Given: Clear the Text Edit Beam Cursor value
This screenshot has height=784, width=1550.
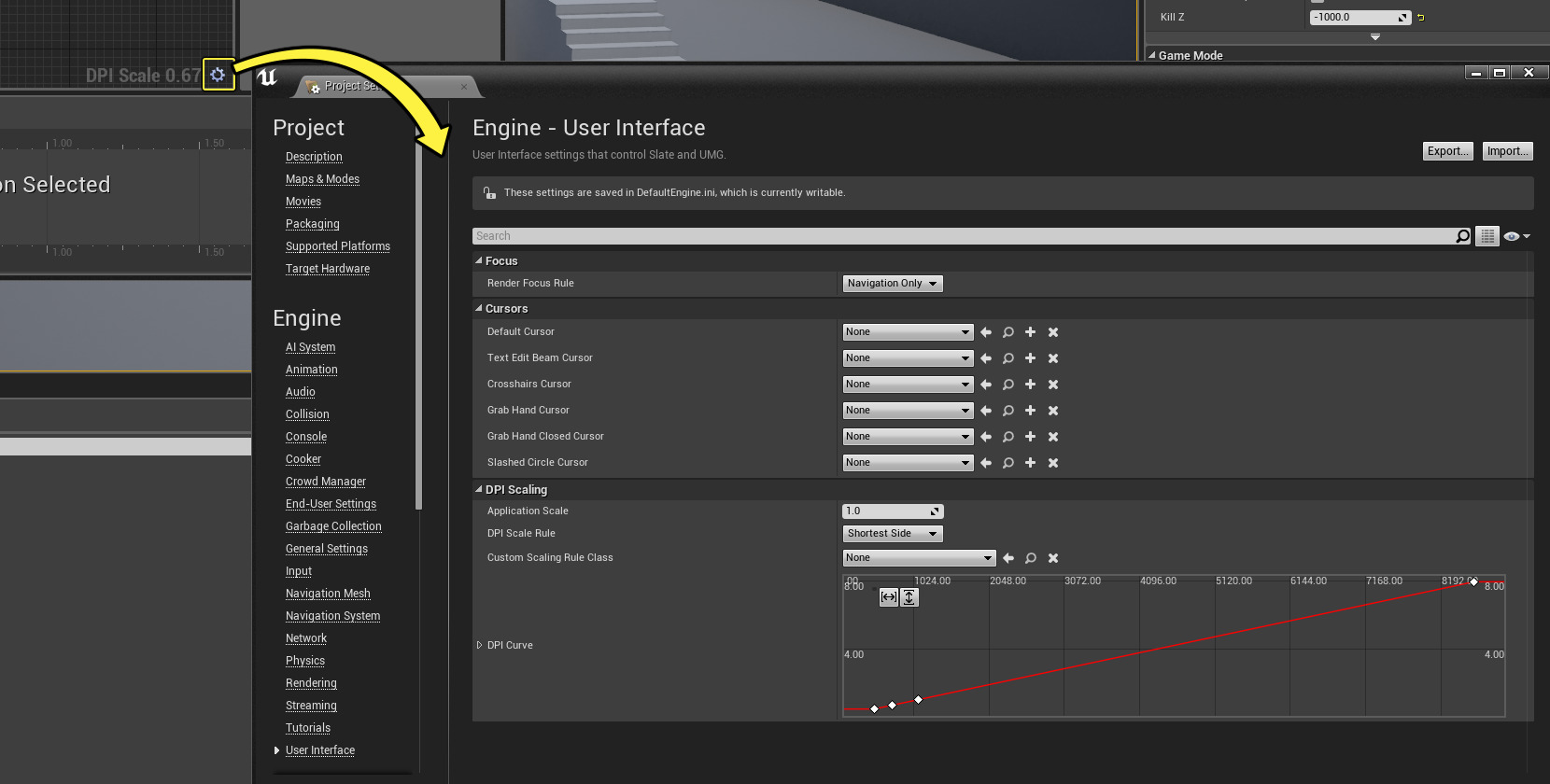Looking at the screenshot, I should coord(1053,358).
